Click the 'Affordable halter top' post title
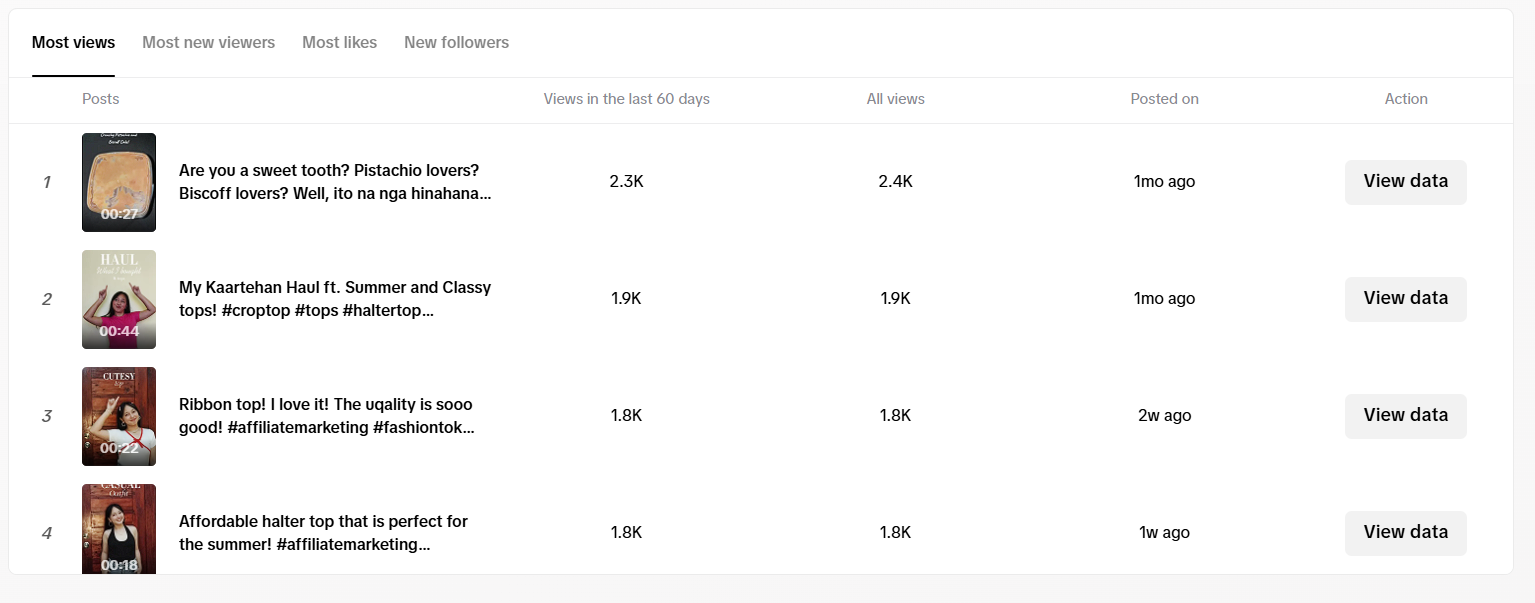1535x603 pixels. pyautogui.click(x=323, y=533)
